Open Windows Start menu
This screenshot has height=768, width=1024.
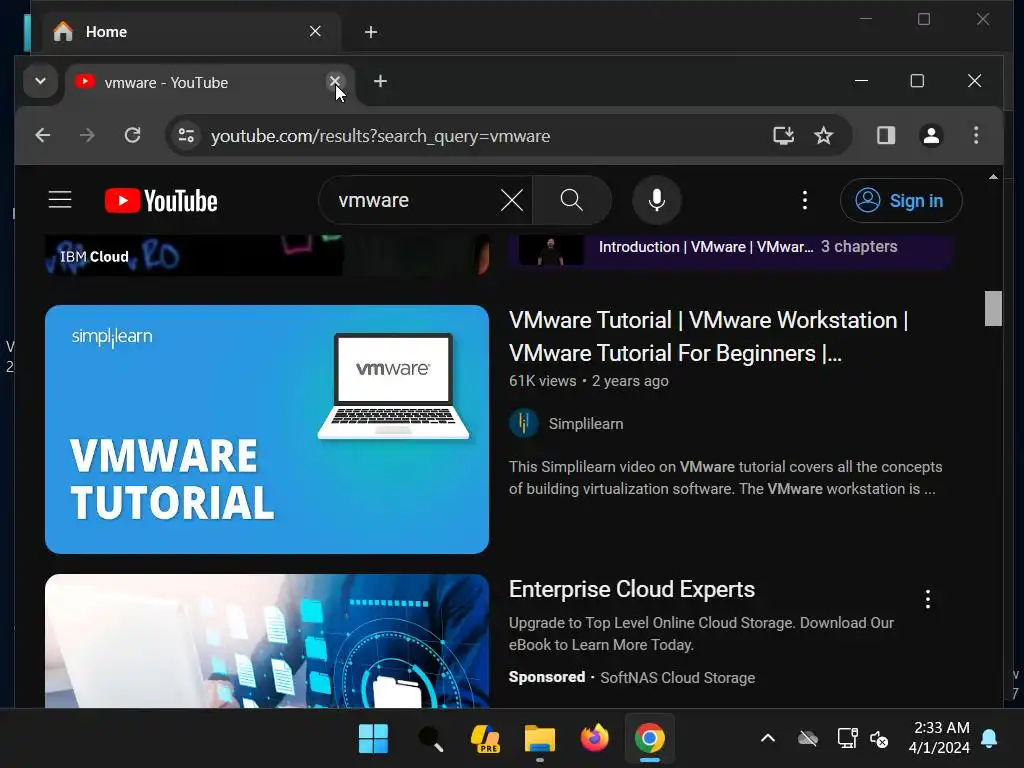click(x=373, y=739)
